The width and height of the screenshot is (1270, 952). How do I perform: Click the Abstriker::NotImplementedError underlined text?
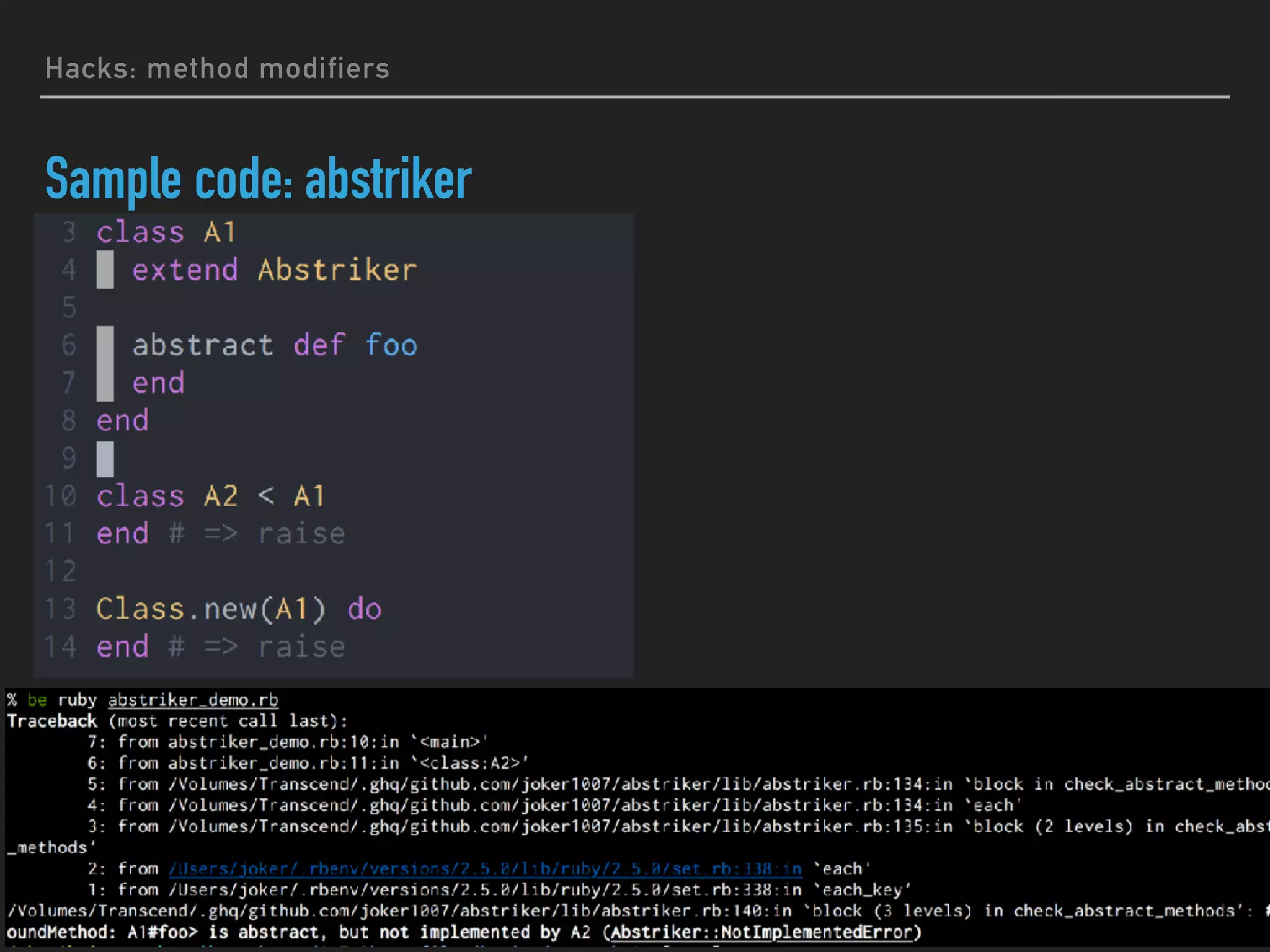coord(762,932)
